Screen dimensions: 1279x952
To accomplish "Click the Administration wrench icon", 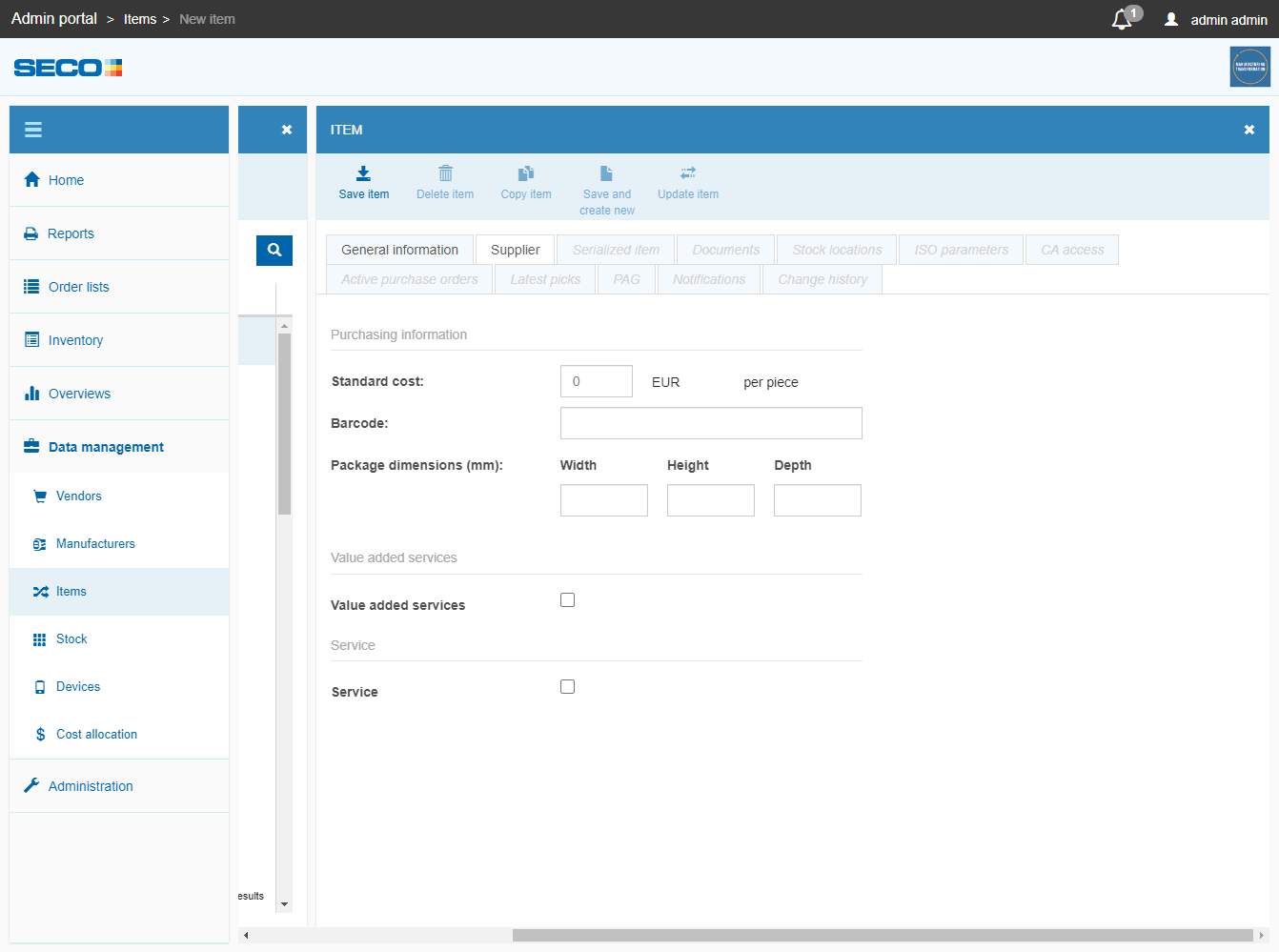I will pos(31,785).
